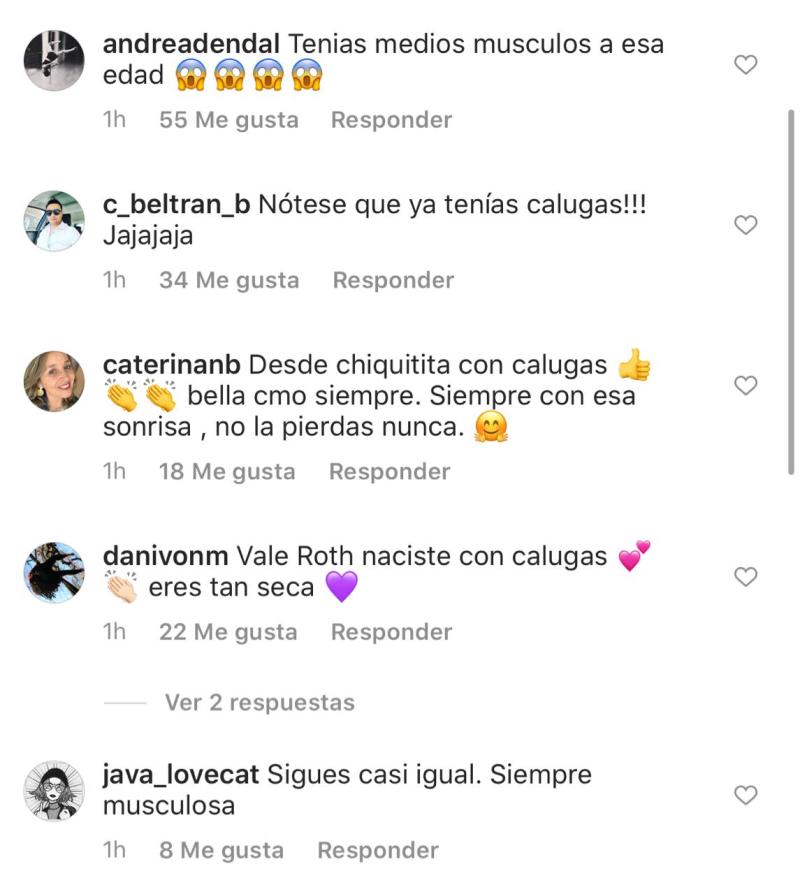Tap the heart next to c_beltran_b's comment
800x894 pixels.
745,225
